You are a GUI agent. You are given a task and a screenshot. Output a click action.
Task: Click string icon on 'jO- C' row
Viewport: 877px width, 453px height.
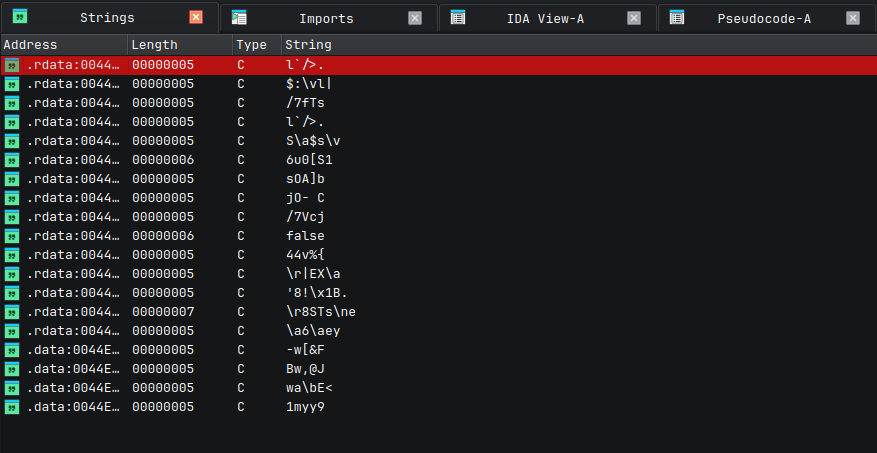(x=12, y=199)
